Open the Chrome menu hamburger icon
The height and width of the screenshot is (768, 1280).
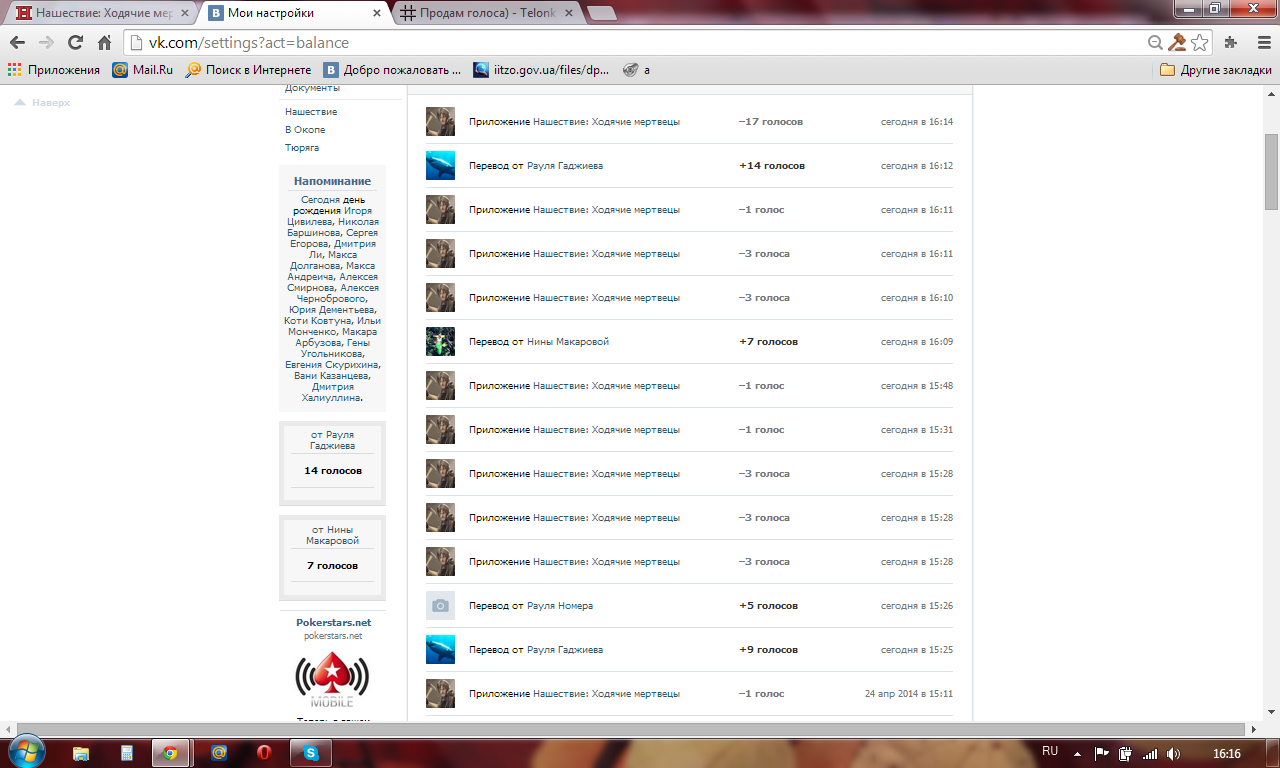[x=1262, y=43]
